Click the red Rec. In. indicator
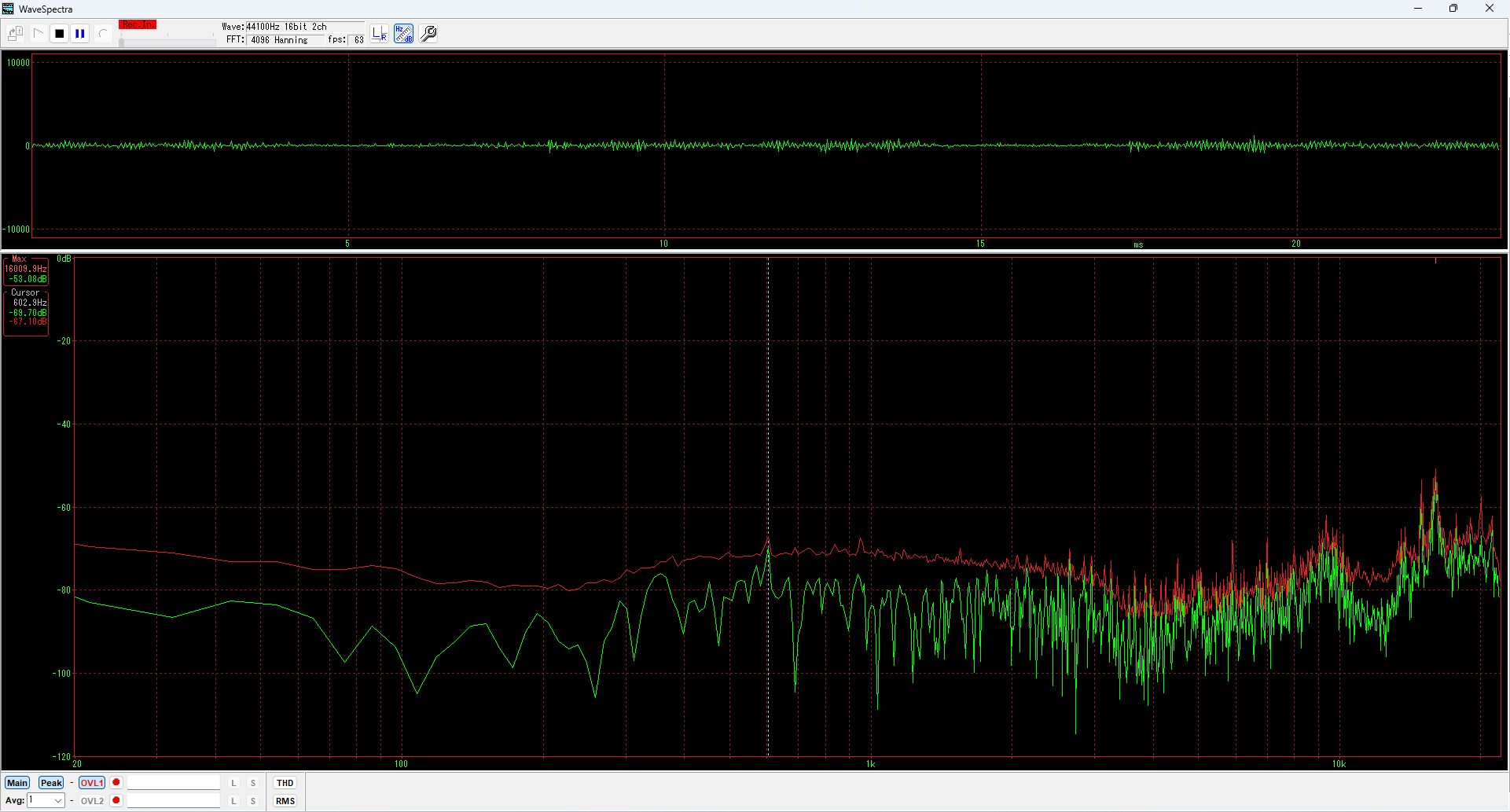 tap(138, 25)
